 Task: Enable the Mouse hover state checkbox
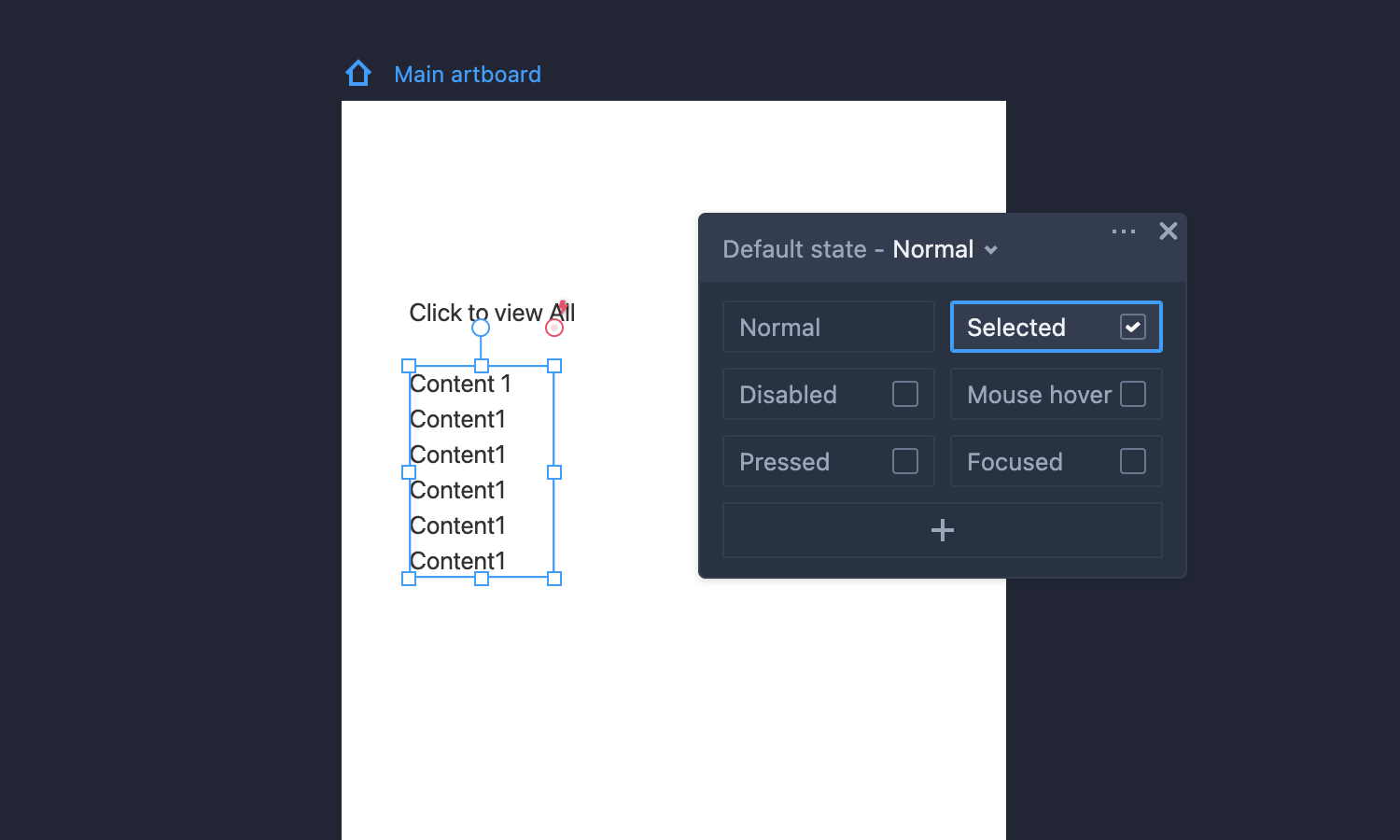[1133, 394]
